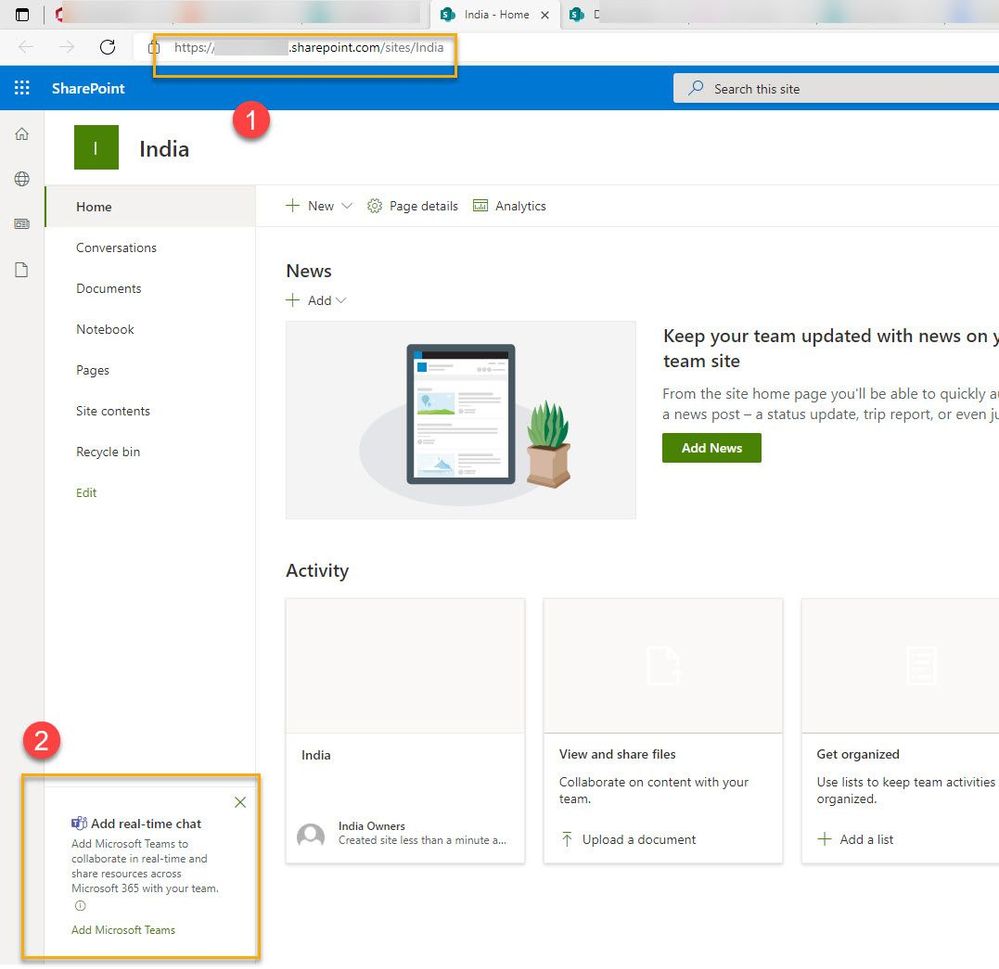Click the browser reload button
This screenshot has width=999, height=969.
(x=108, y=47)
